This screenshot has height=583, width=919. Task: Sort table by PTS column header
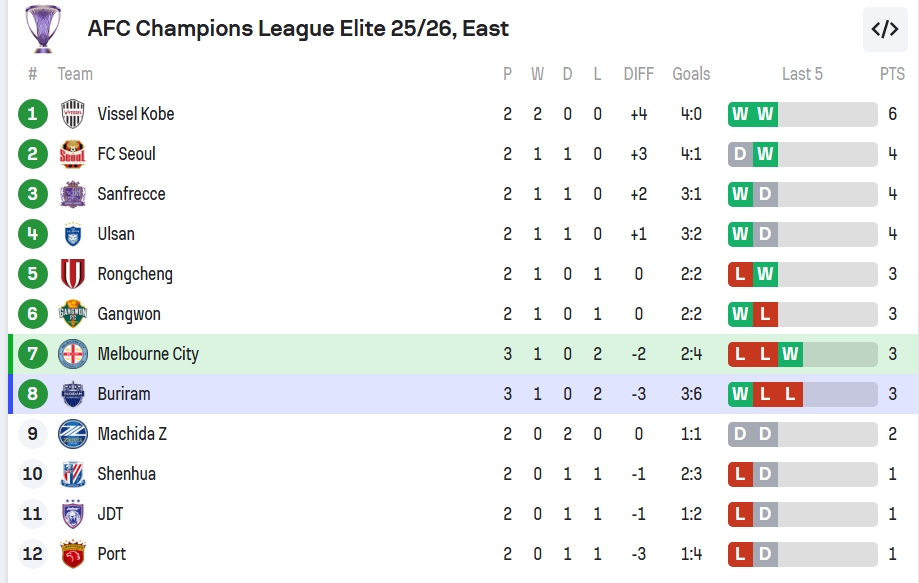coord(892,74)
